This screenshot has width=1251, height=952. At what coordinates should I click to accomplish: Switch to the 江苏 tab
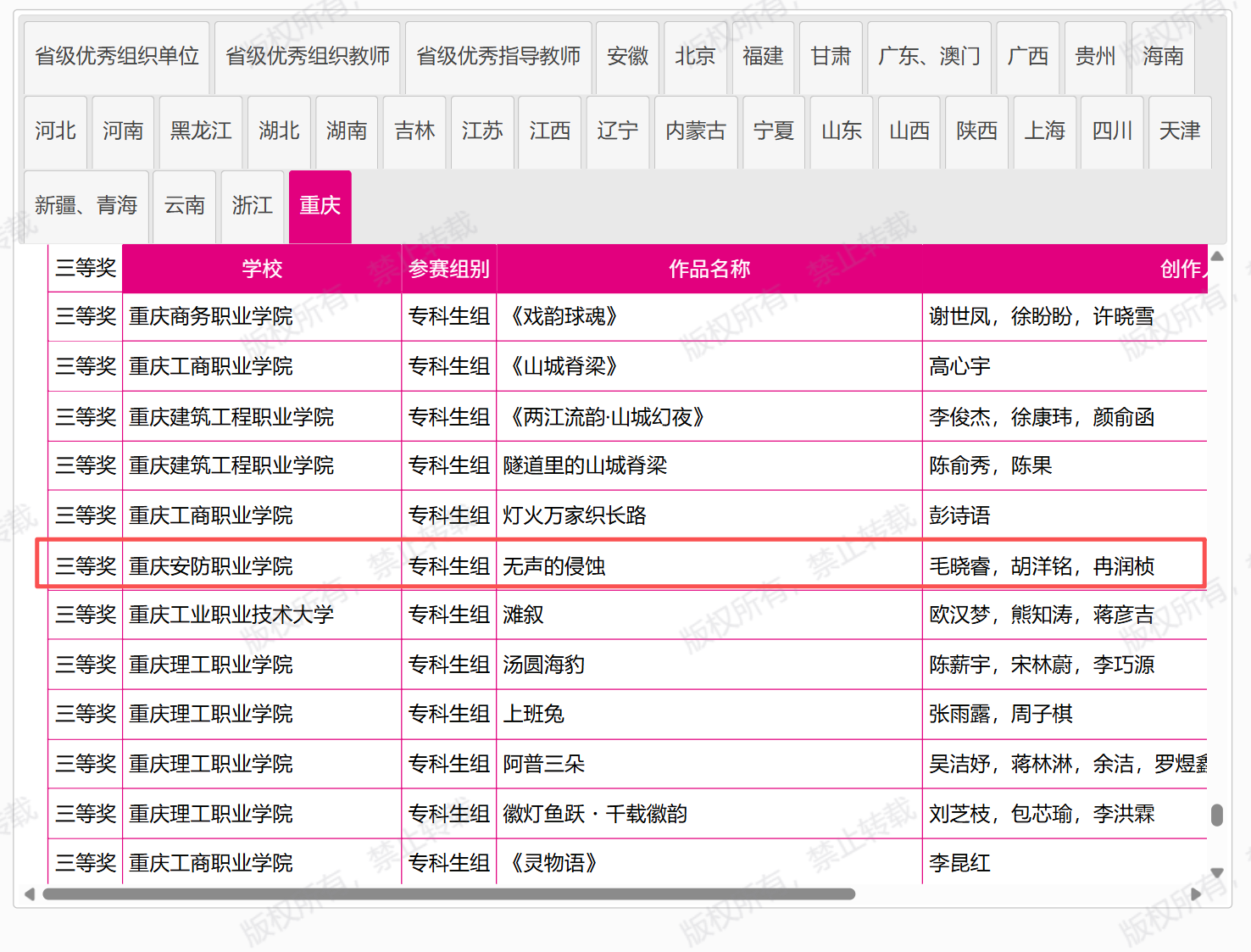pos(483,132)
